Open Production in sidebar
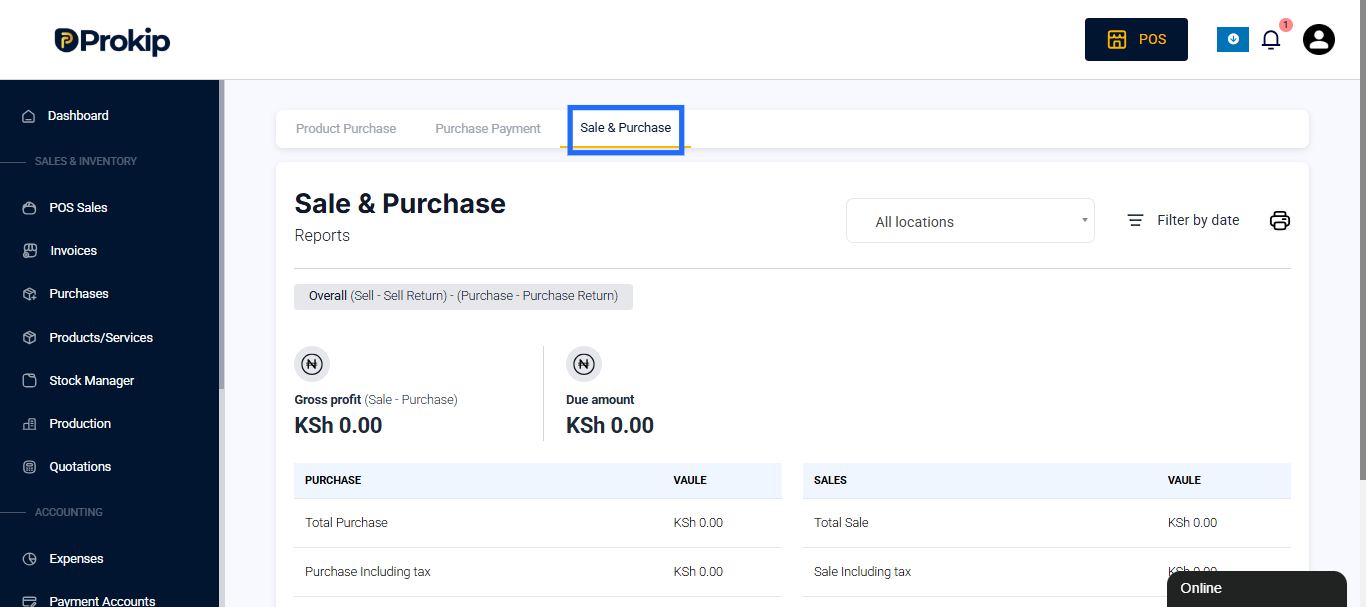The height and width of the screenshot is (607, 1366). tap(80, 424)
